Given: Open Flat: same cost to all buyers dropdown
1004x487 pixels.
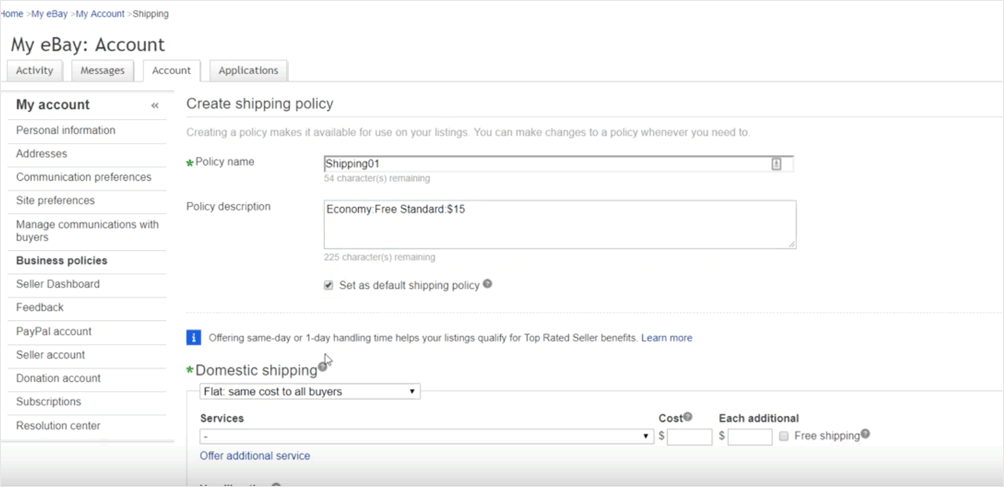Looking at the screenshot, I should (310, 391).
